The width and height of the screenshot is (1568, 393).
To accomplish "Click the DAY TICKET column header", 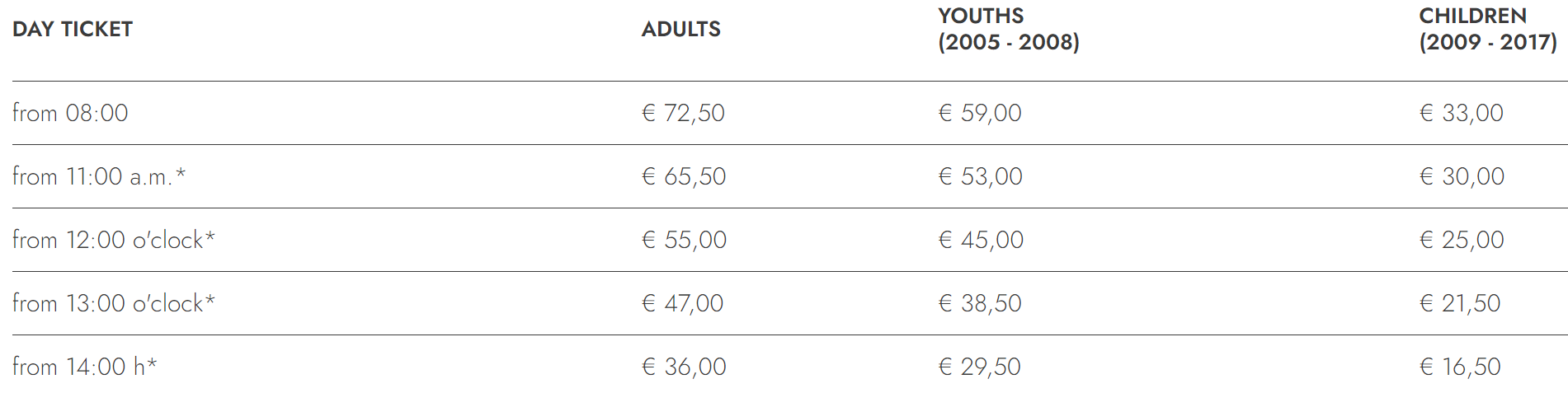I will (x=73, y=30).
